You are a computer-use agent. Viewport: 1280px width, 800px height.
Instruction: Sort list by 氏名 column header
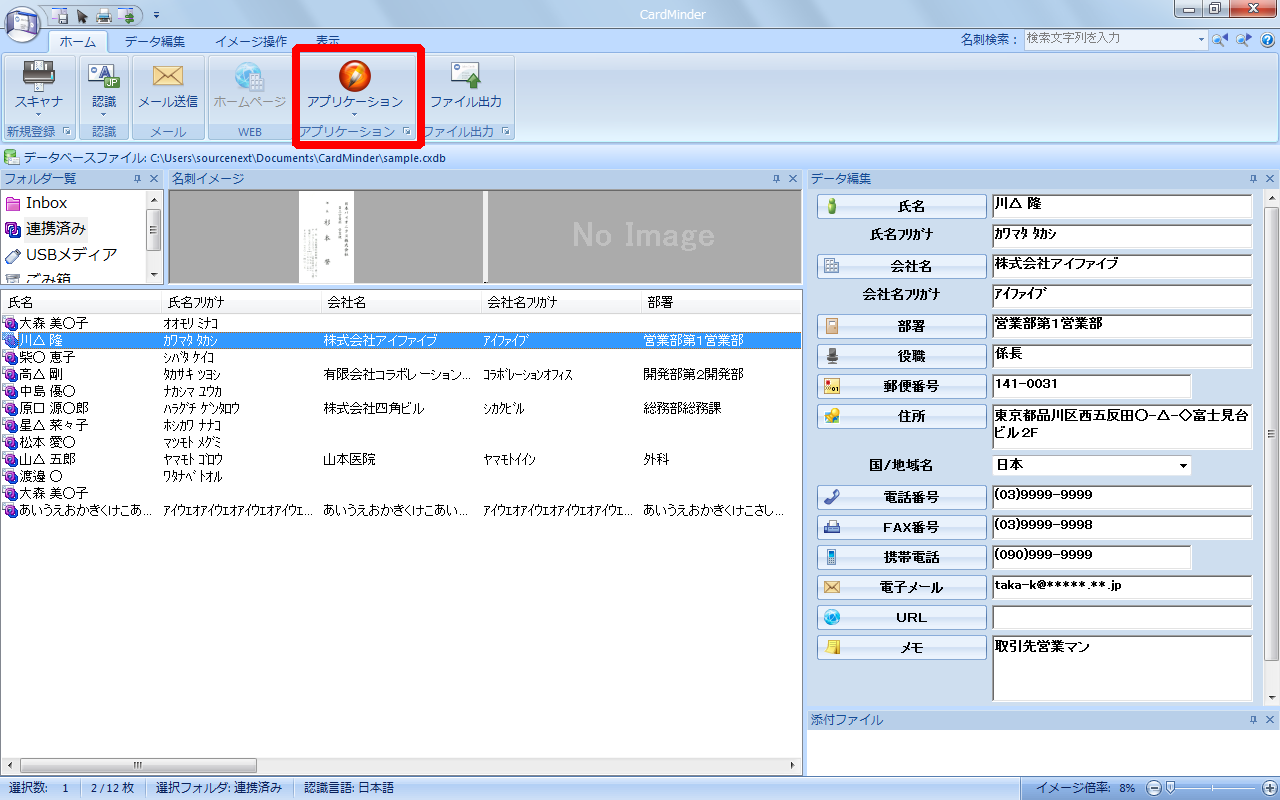[80, 301]
